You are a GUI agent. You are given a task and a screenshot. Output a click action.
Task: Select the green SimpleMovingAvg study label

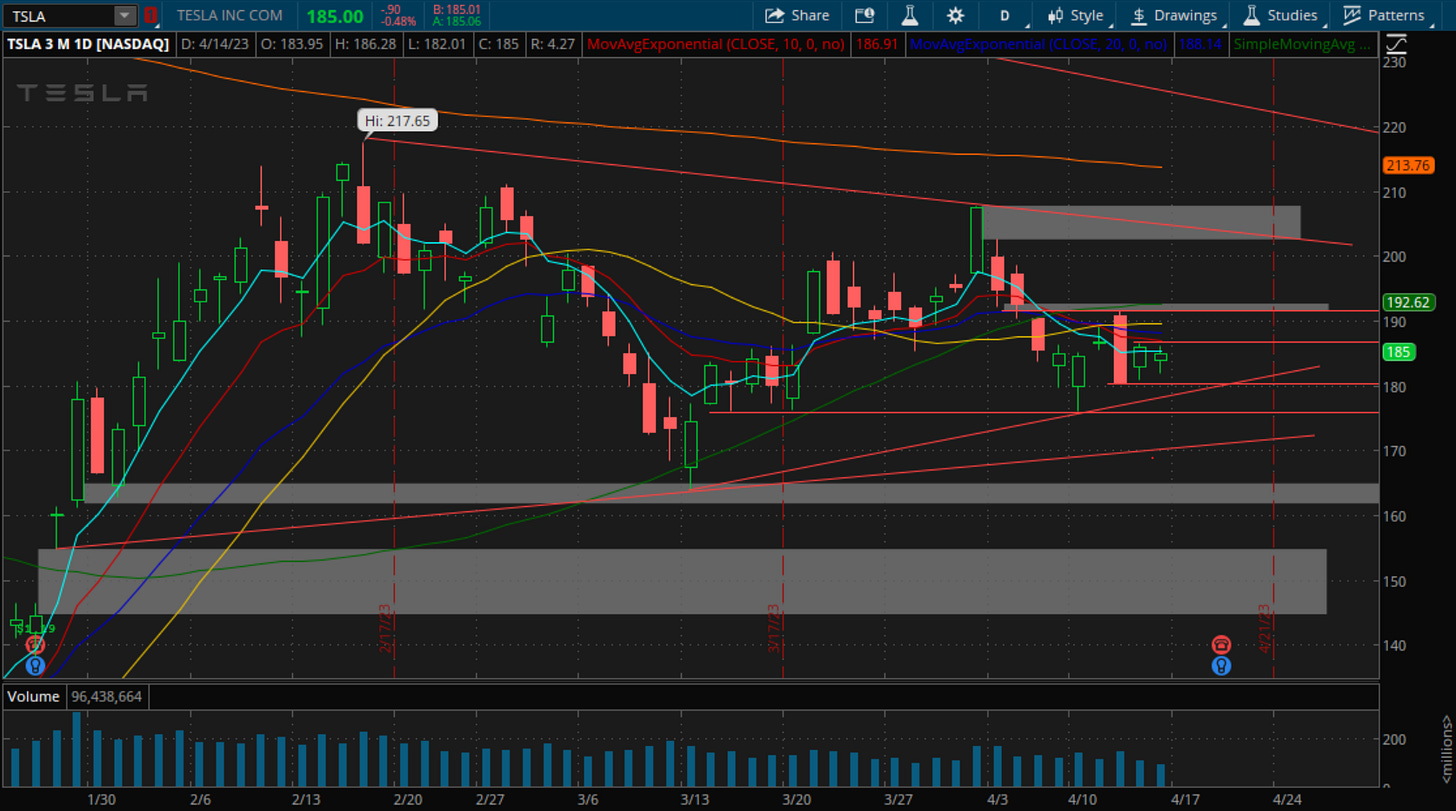click(x=1303, y=44)
